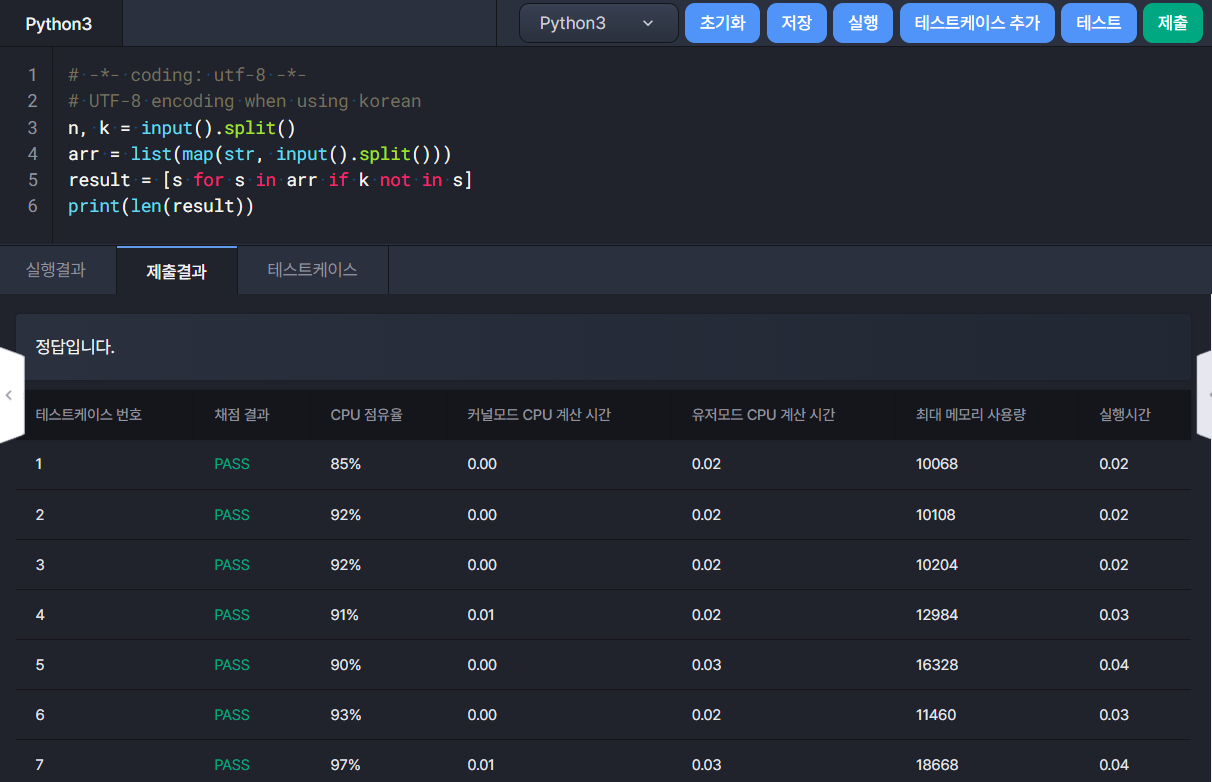Click the 정답입니다. result message
Image resolution: width=1212 pixels, height=782 pixels.
click(x=75, y=348)
